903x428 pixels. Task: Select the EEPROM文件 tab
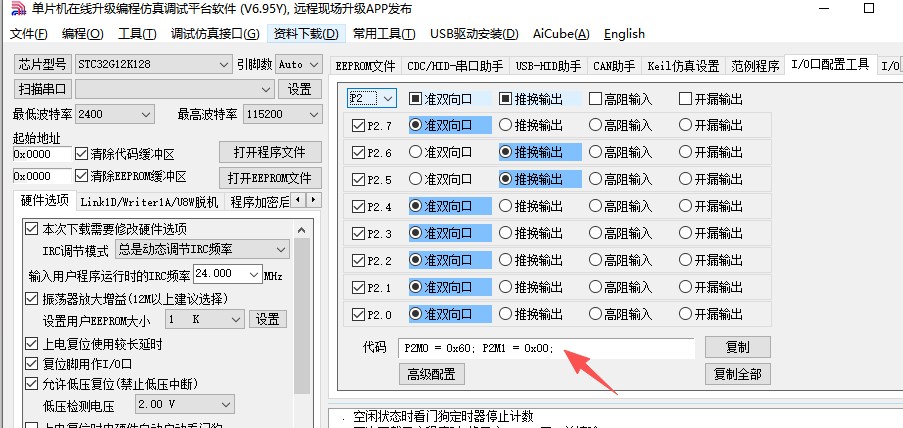[365, 66]
